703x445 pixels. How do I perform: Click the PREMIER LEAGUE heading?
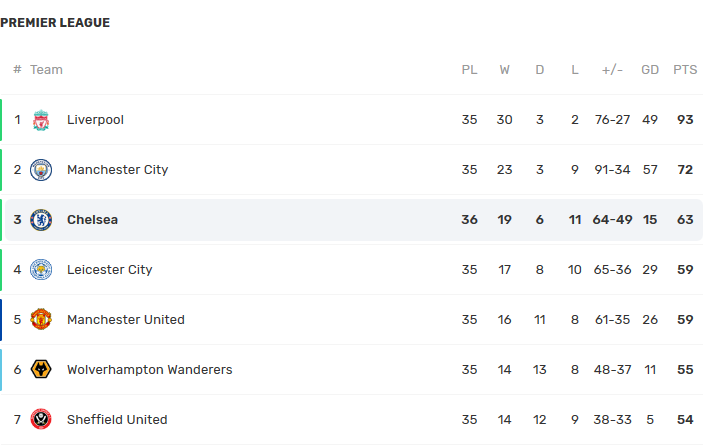pyautogui.click(x=55, y=22)
